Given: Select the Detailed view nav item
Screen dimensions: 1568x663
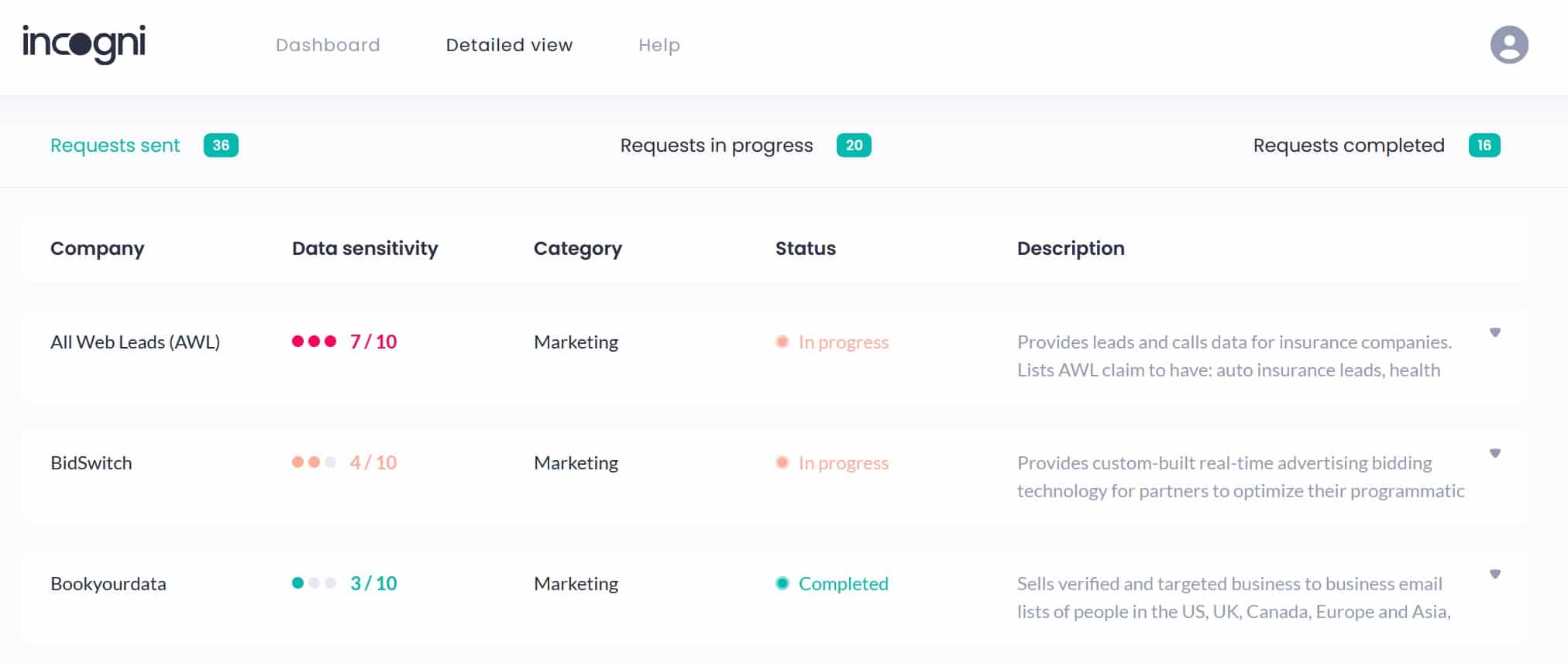Looking at the screenshot, I should pos(509,45).
